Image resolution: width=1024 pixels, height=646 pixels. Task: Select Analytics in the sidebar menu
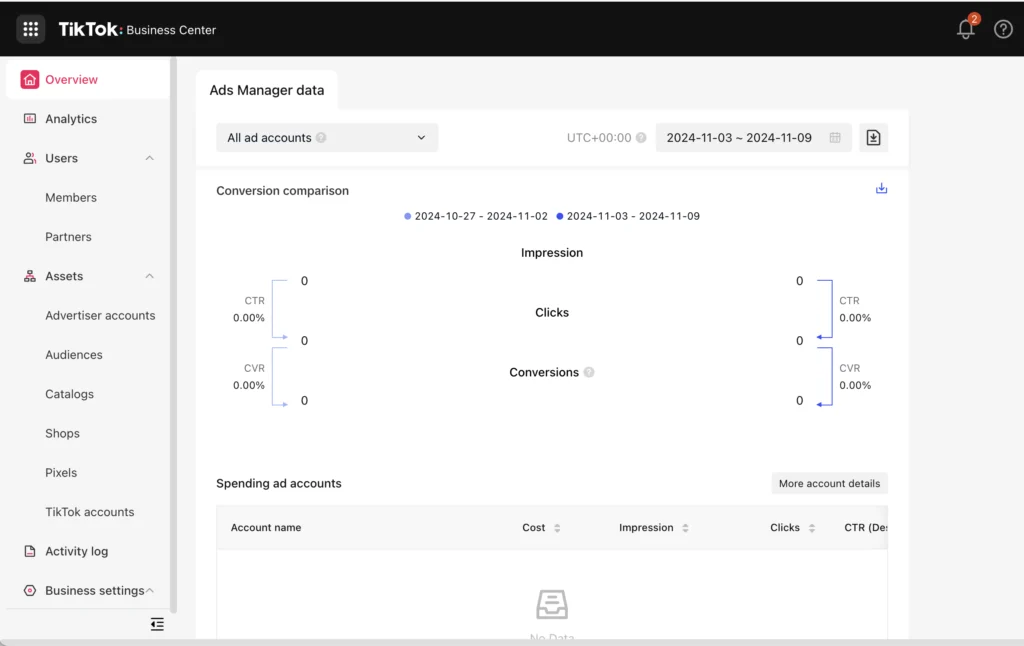(x=73, y=118)
